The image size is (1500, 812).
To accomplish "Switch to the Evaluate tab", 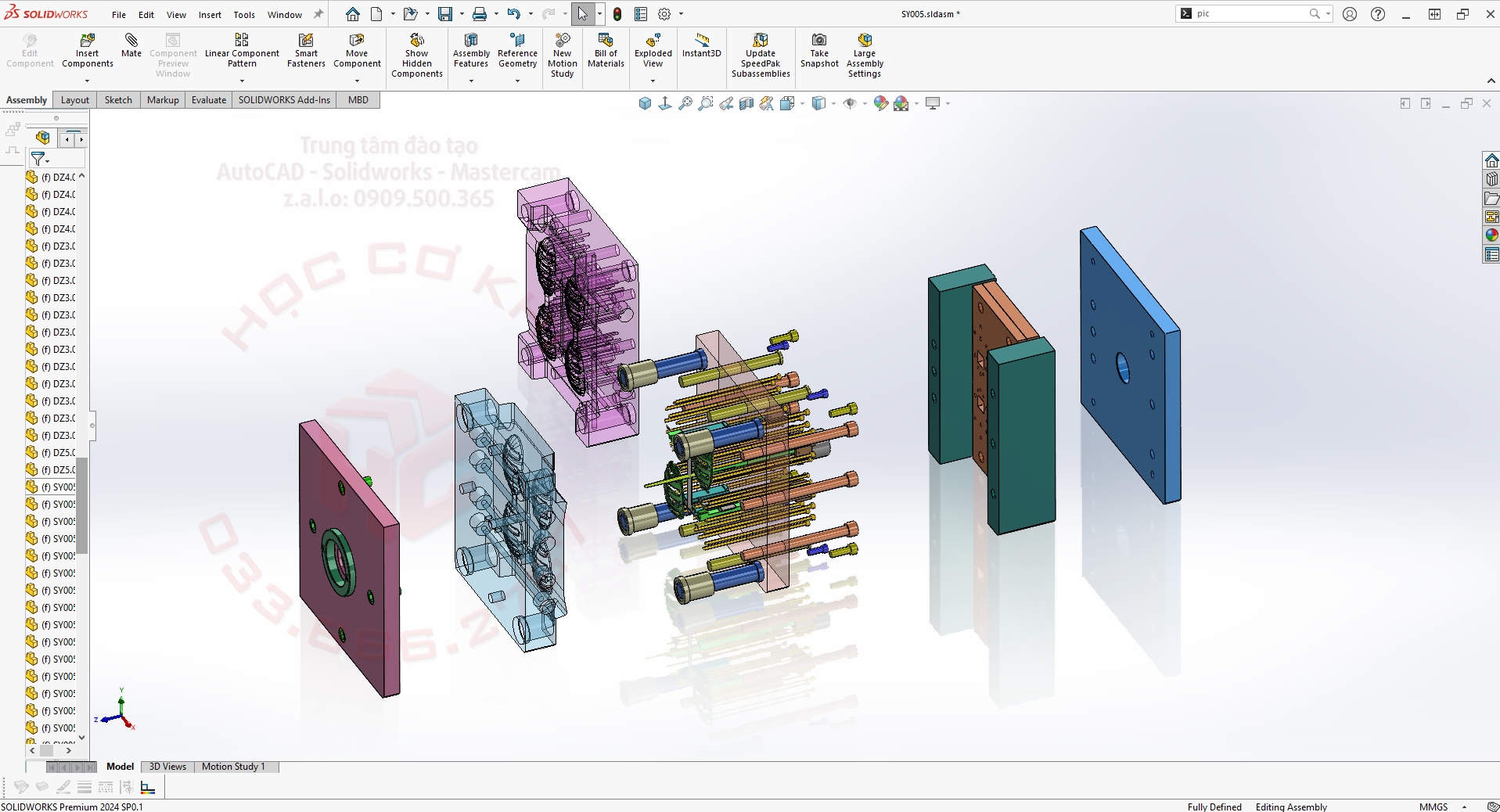I will click(209, 100).
